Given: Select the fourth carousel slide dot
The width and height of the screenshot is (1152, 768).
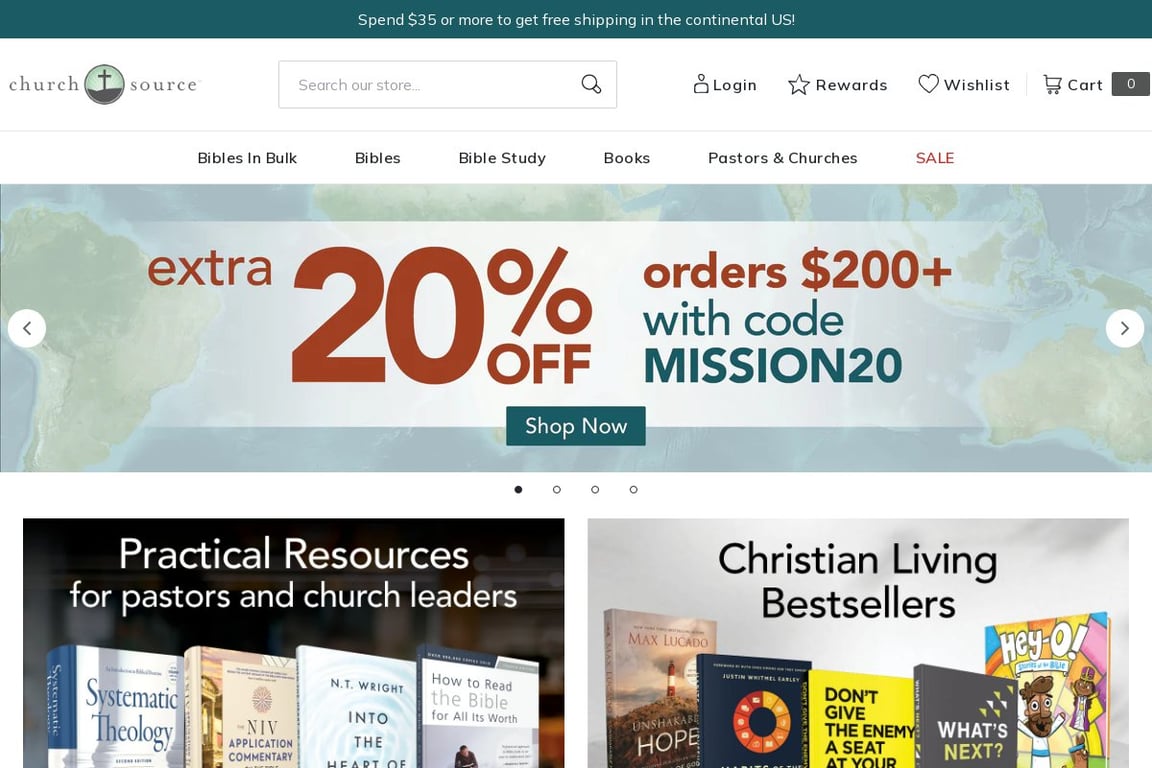Looking at the screenshot, I should (633, 489).
